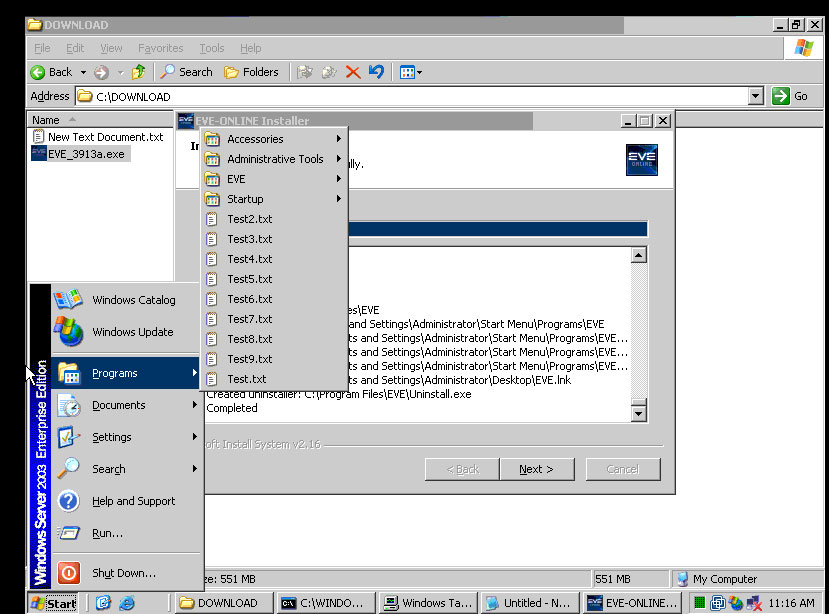
Task: Click Show Desktop quick launch icon
Action: click(x=103, y=603)
